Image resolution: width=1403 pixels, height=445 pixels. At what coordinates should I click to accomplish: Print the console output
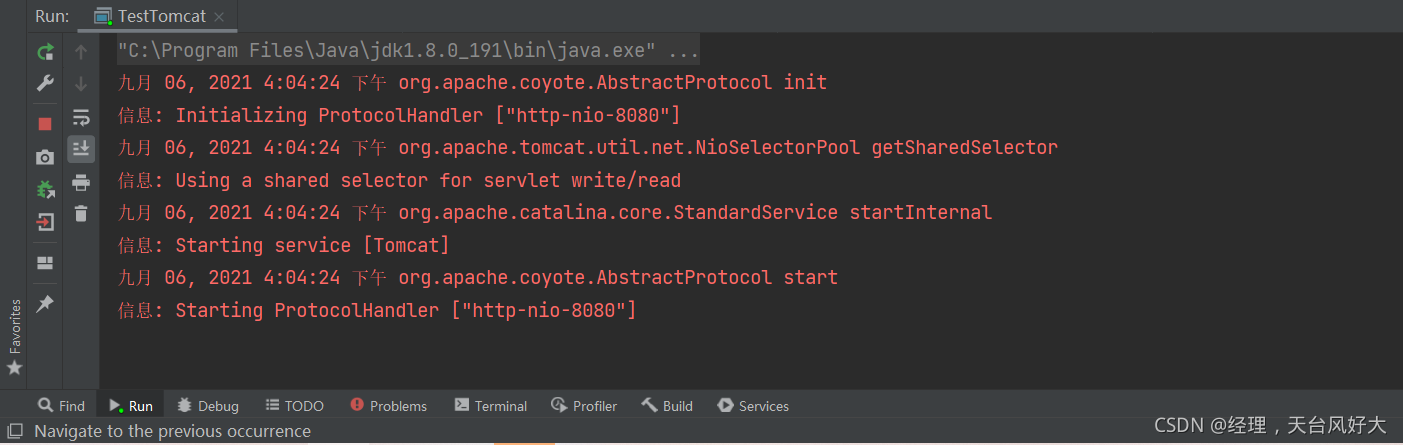(x=81, y=182)
